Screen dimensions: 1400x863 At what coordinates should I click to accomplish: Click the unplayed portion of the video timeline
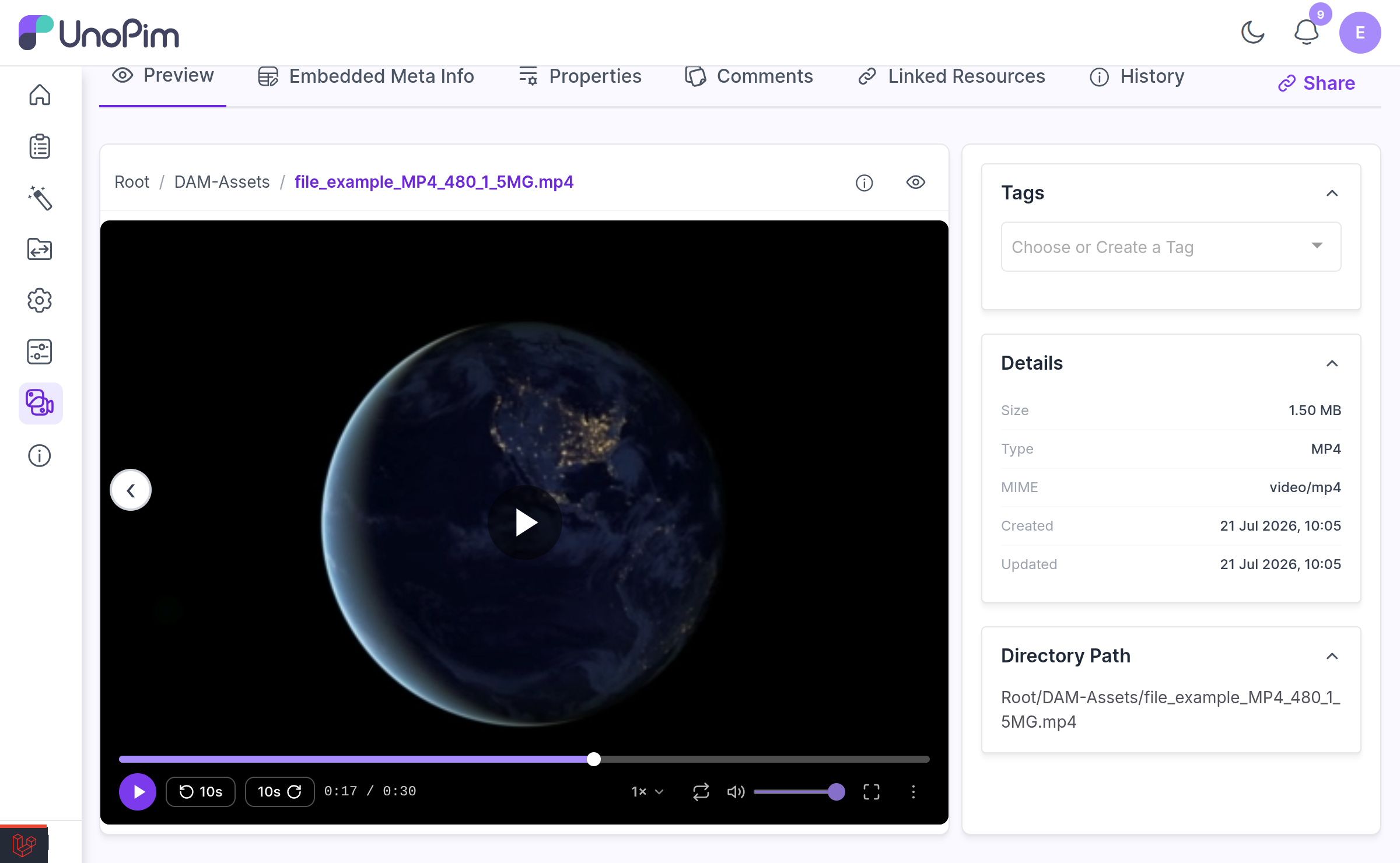[765, 759]
